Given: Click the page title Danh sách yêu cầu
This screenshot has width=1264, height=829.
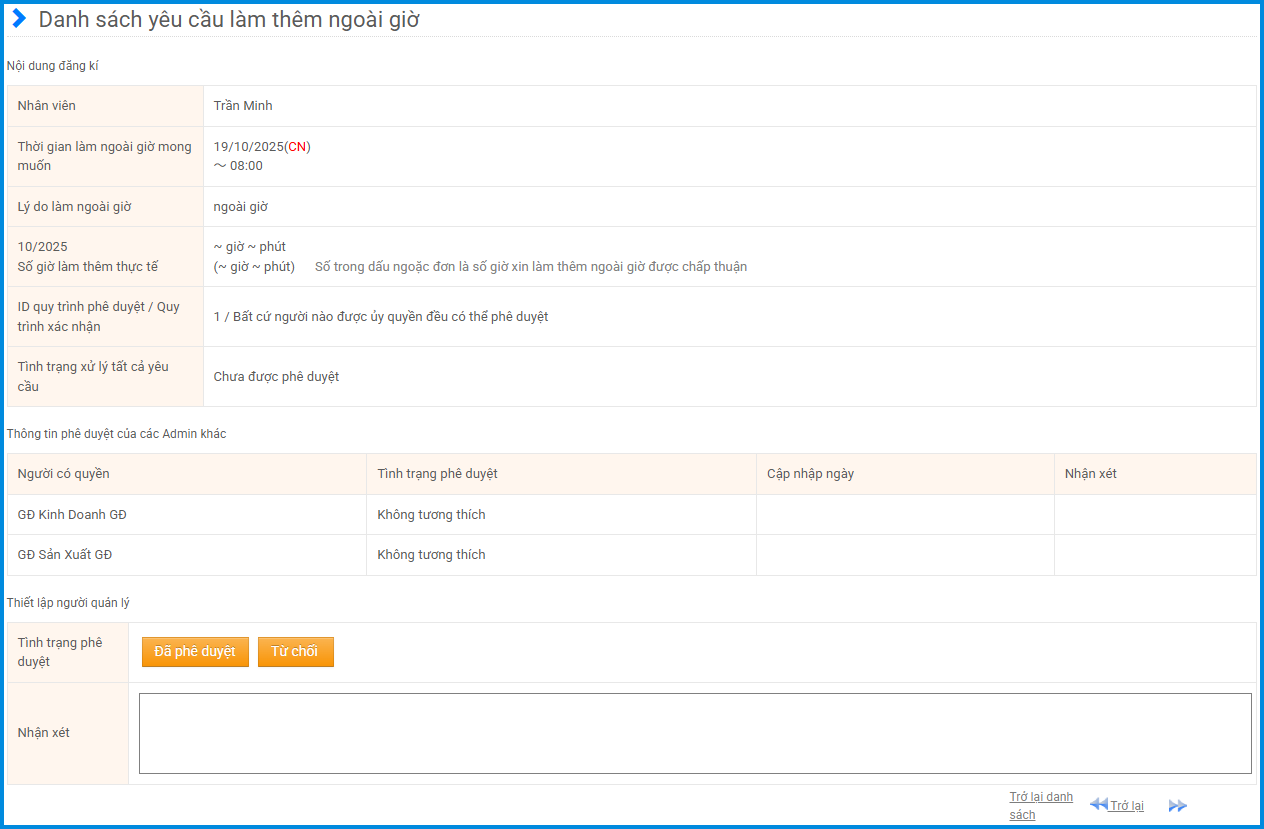Looking at the screenshot, I should pyautogui.click(x=229, y=19).
